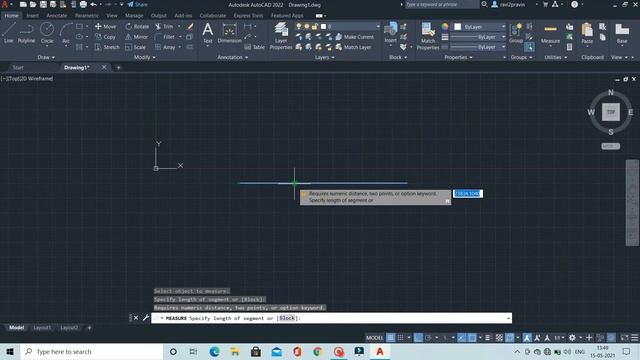
Task: Expand the Annotation panel
Action: 233,58
